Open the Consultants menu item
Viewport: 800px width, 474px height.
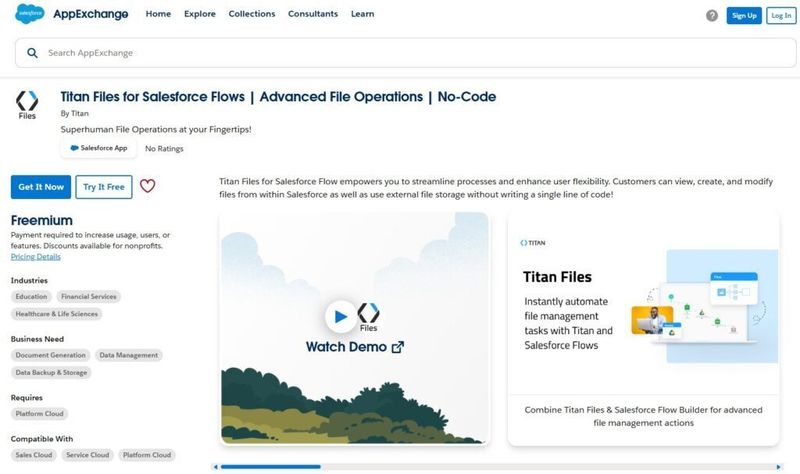pyautogui.click(x=313, y=14)
